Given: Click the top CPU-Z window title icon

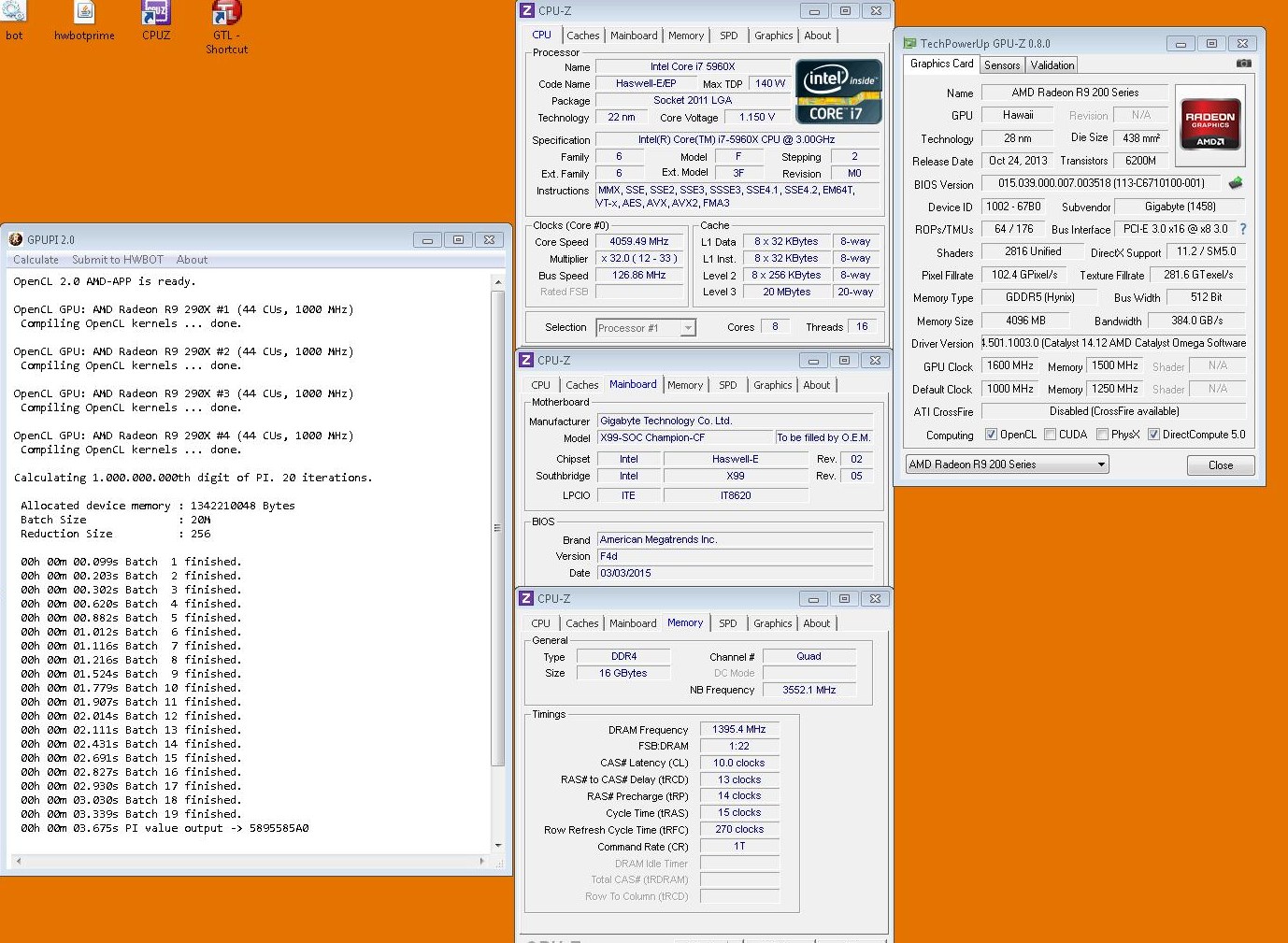Looking at the screenshot, I should (527, 10).
